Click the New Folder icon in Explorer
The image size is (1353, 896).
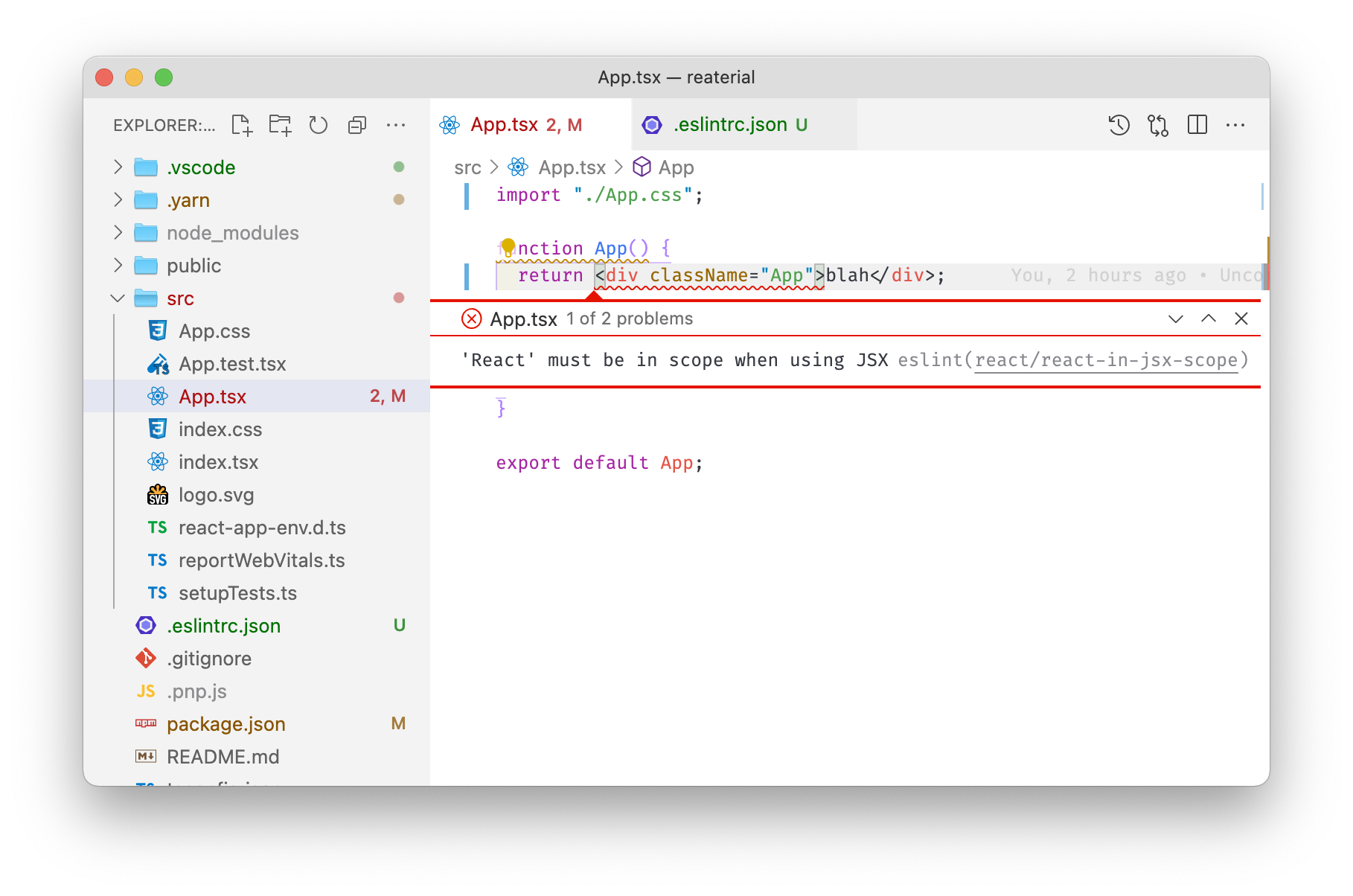(x=281, y=125)
